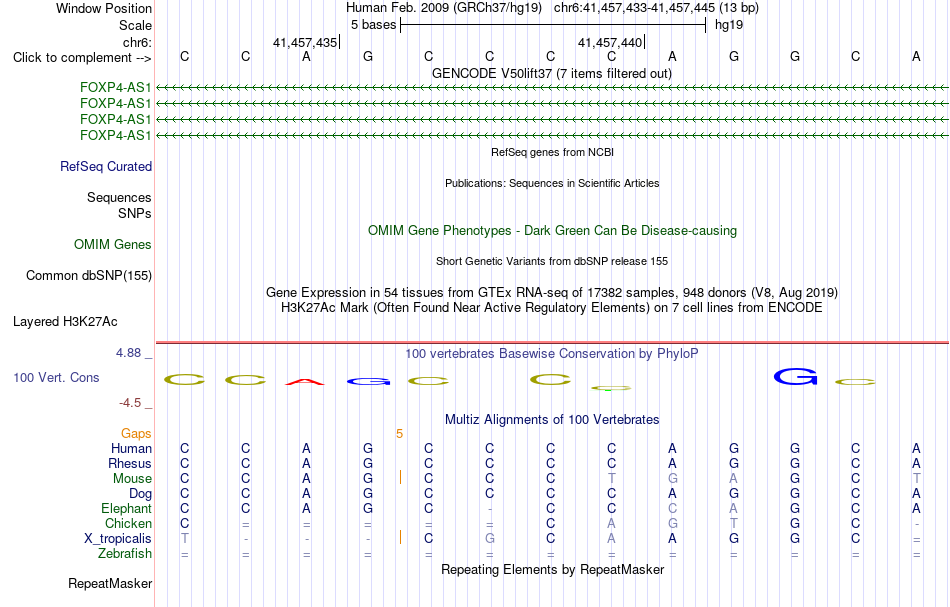Click the 4.88 PhyloP upper scale value
The width and height of the screenshot is (950, 607).
(128, 353)
